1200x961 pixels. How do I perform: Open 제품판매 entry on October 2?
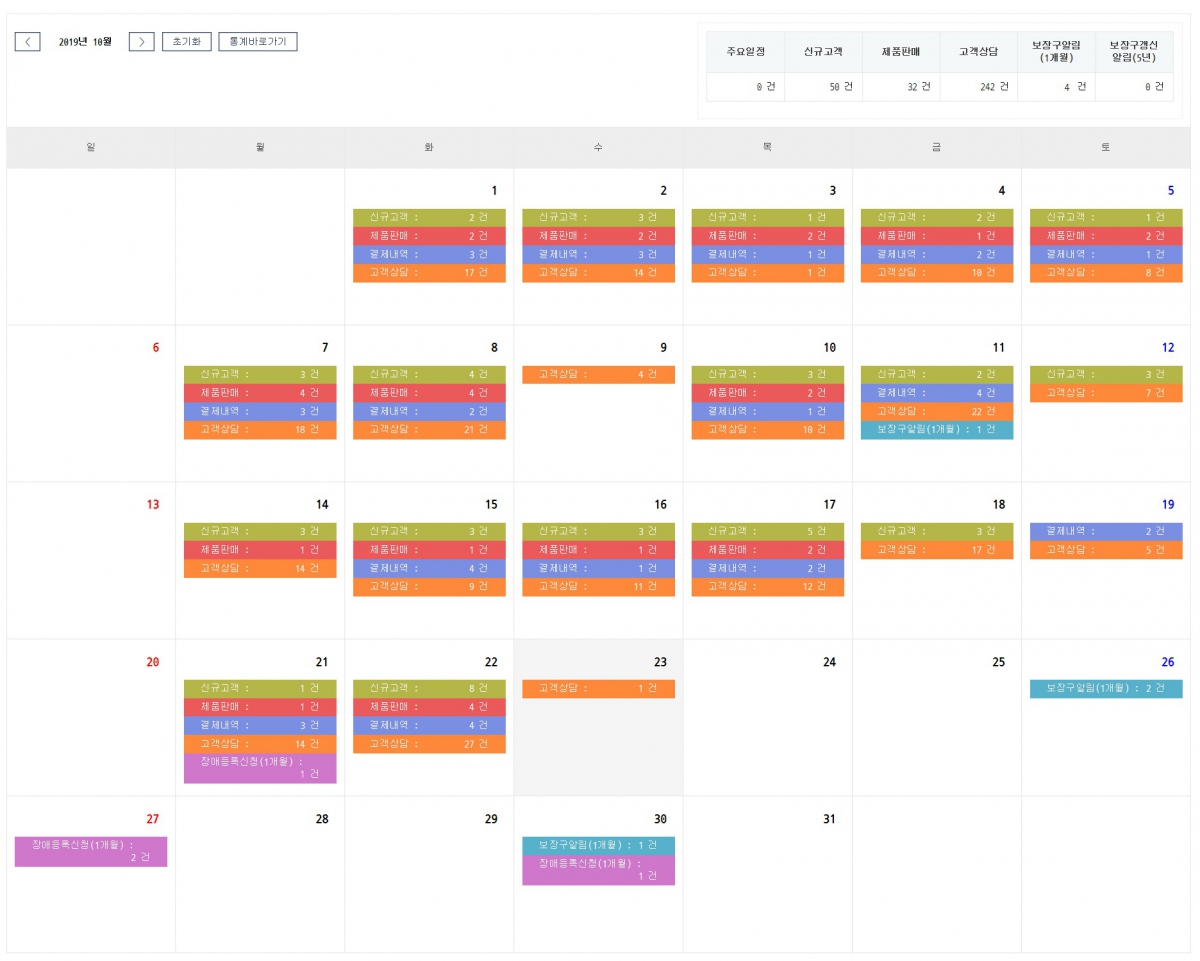(x=598, y=236)
